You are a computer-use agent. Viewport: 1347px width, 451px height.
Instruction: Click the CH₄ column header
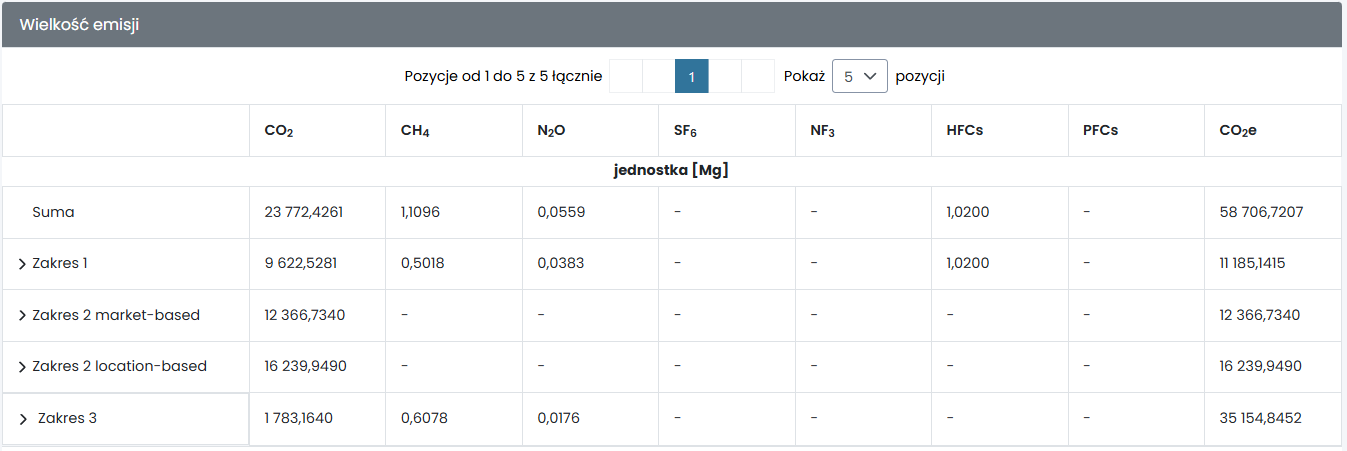point(415,131)
